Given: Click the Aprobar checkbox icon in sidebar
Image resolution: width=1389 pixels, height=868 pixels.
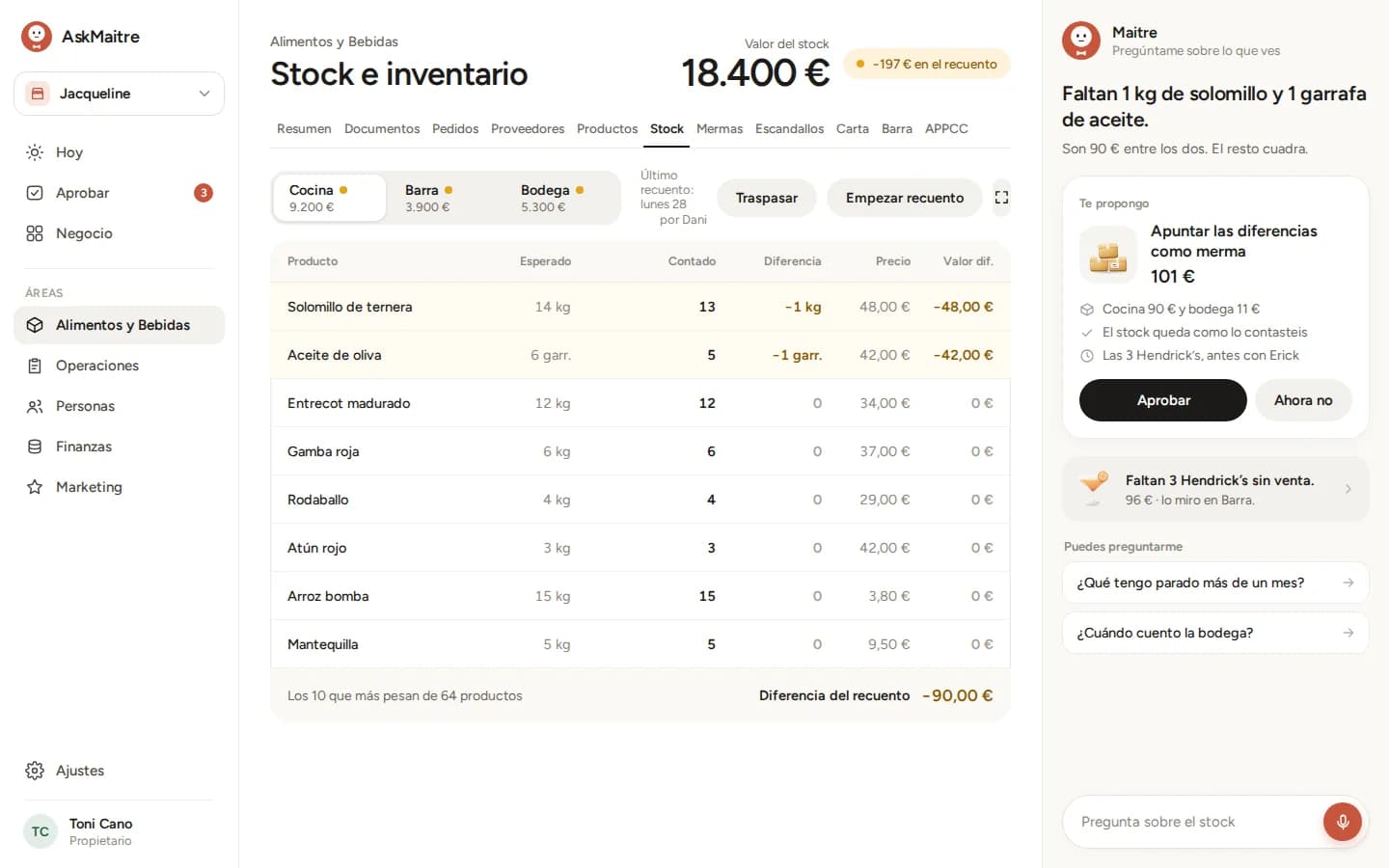Looking at the screenshot, I should pyautogui.click(x=35, y=193).
